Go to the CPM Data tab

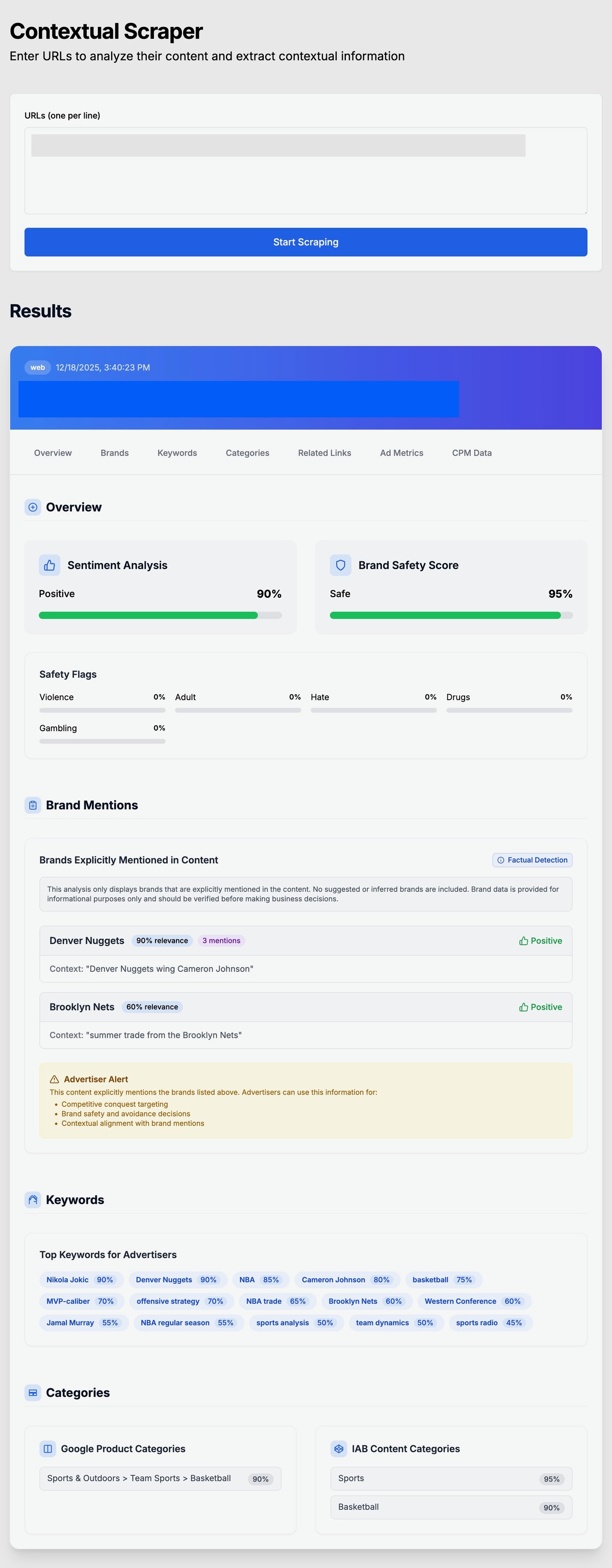click(x=472, y=453)
